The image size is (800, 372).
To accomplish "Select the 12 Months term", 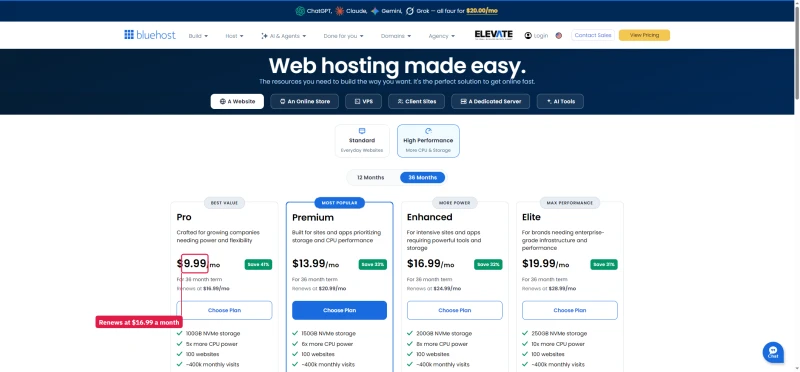I will click(370, 178).
